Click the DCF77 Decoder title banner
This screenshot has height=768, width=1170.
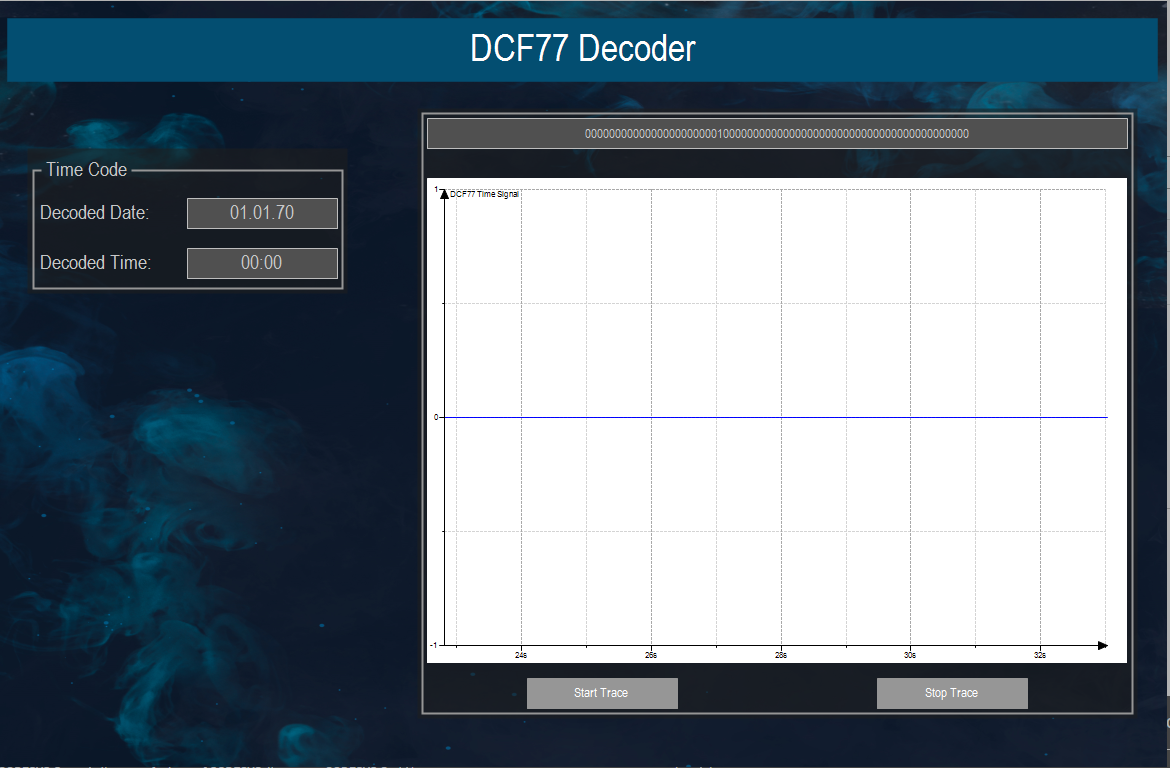[583, 49]
